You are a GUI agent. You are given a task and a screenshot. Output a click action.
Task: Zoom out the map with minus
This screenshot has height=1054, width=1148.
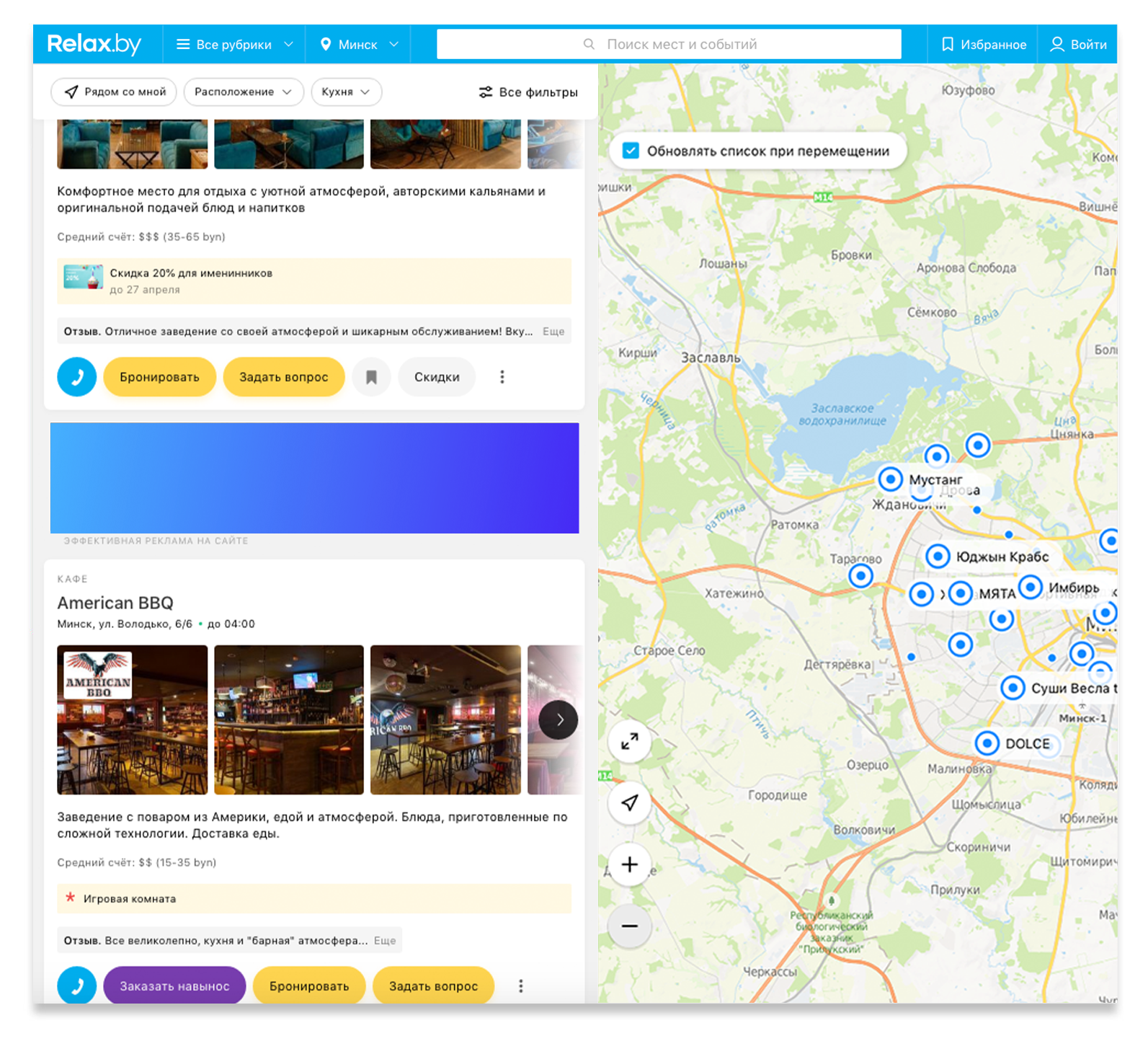630,926
